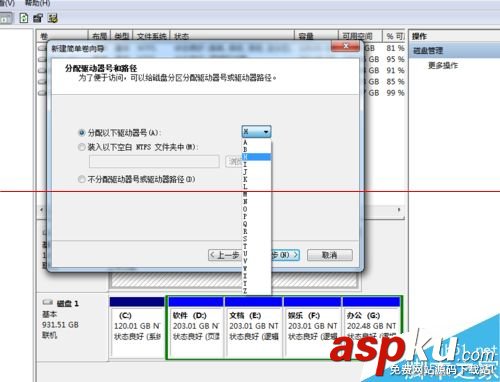
Task: Pick drive letter T in the dropdown list
Action: pyautogui.click(x=256, y=246)
